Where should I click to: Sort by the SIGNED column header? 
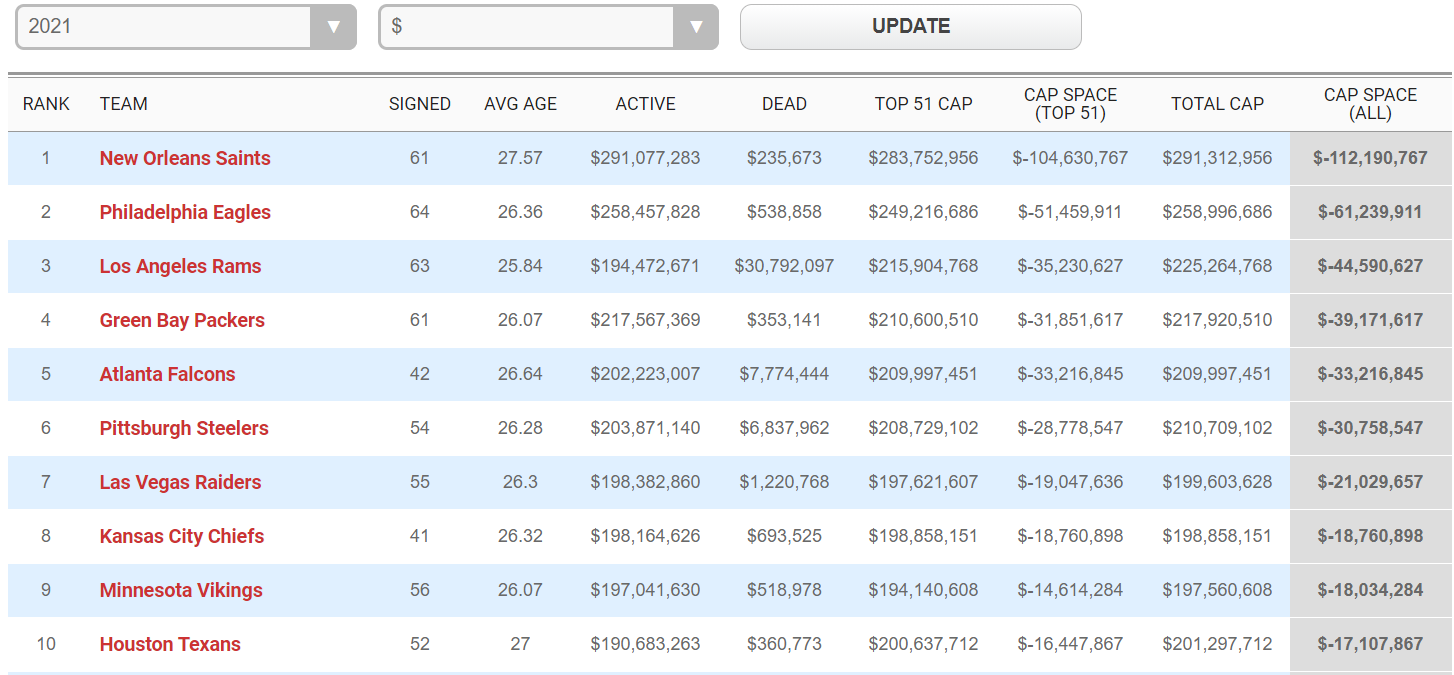pyautogui.click(x=420, y=104)
